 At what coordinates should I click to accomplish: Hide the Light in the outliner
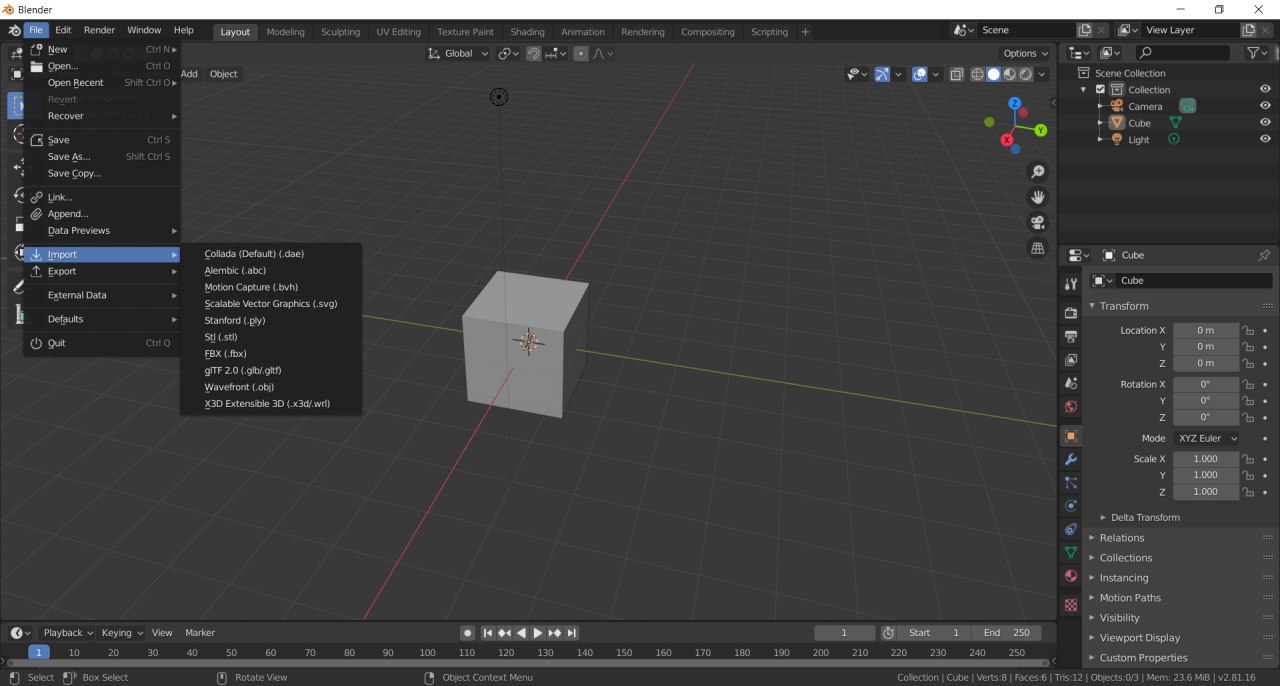(x=1265, y=139)
